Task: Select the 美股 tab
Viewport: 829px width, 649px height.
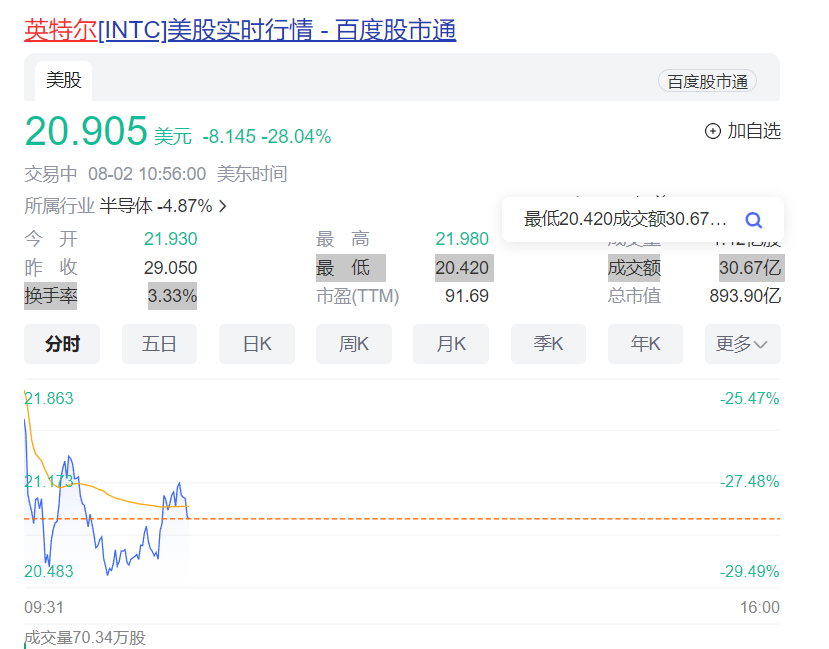Action: pyautogui.click(x=63, y=80)
